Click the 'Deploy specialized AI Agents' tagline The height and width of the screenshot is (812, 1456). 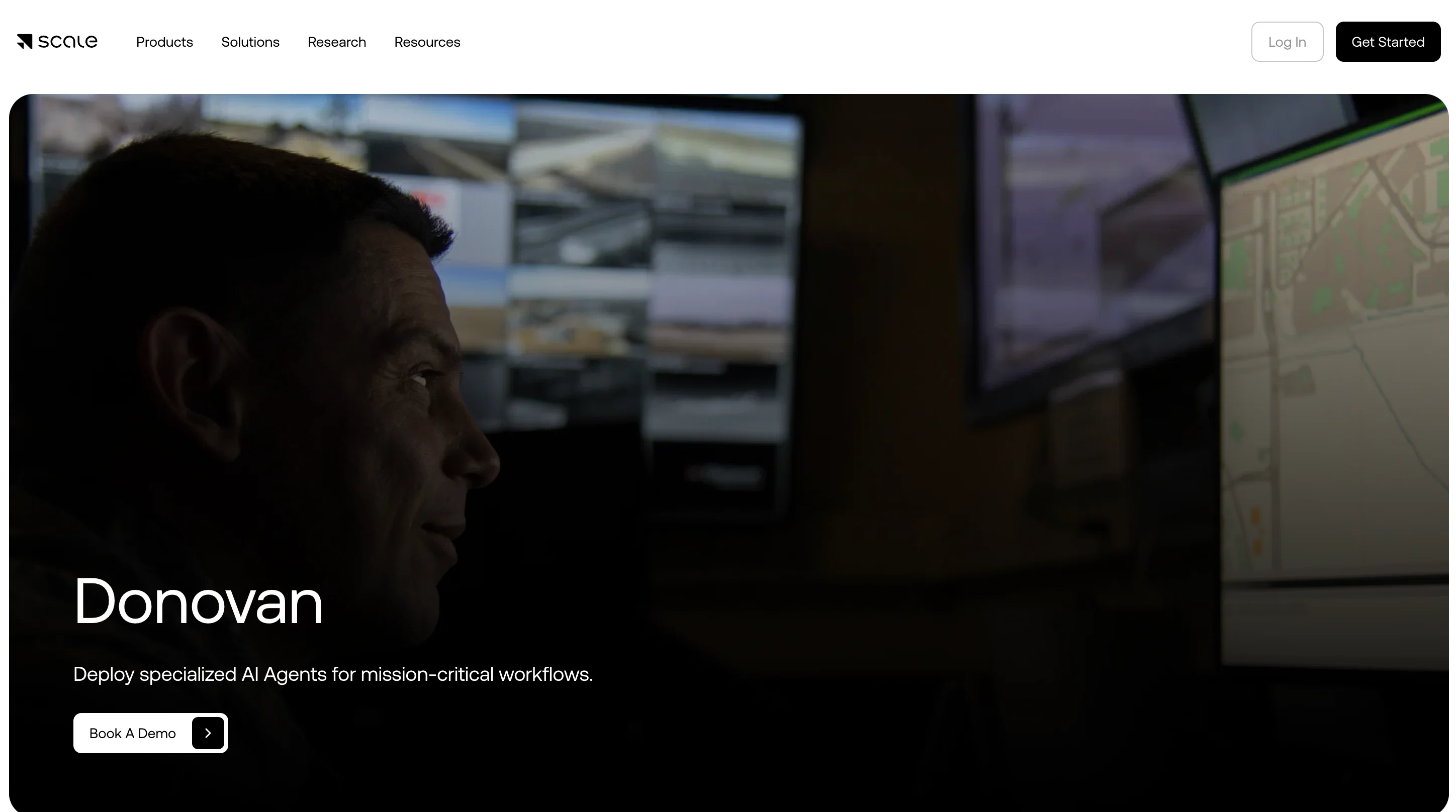point(333,675)
